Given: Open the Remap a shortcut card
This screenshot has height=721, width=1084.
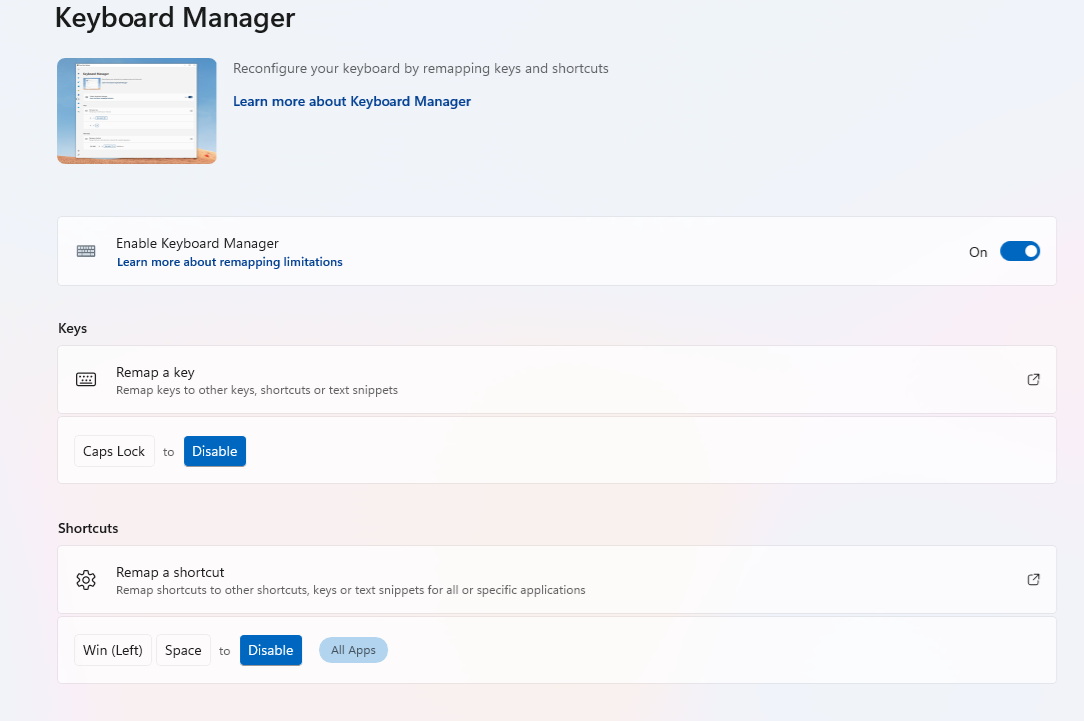Looking at the screenshot, I should tap(557, 579).
